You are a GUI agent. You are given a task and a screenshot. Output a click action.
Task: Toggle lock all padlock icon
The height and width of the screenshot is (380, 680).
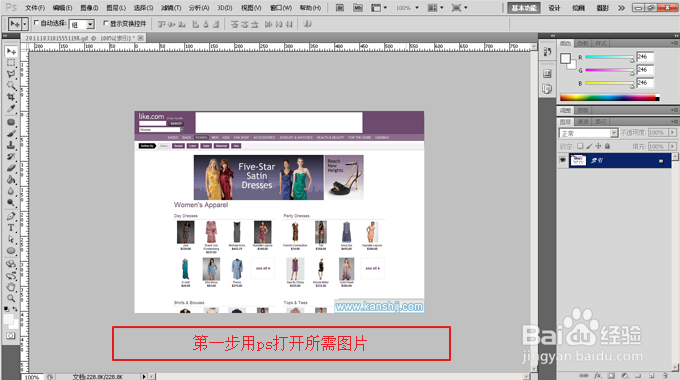tap(607, 146)
